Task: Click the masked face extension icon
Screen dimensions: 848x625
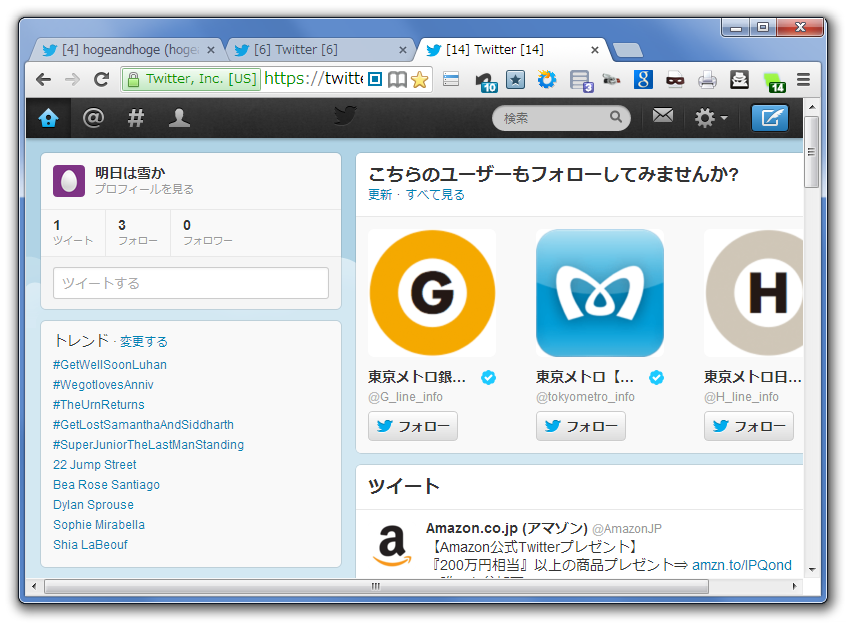Action: click(674, 80)
